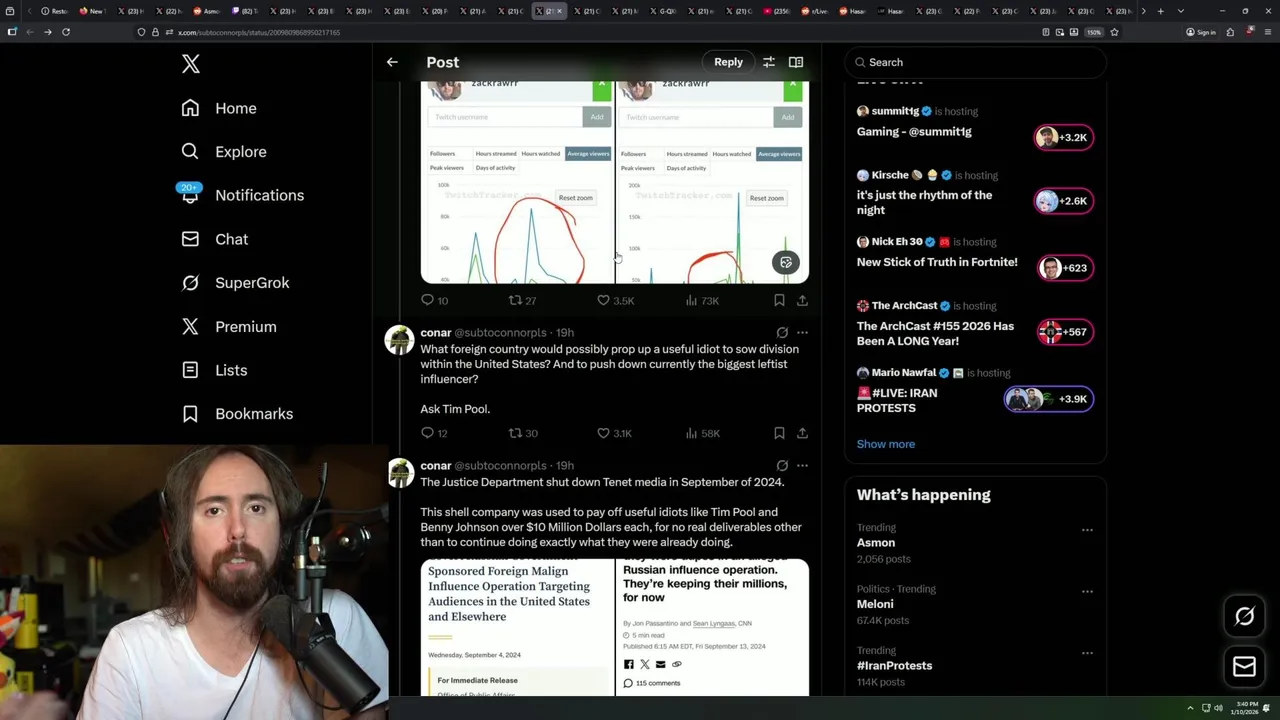Open the reply sort filter icon
The image size is (1280, 720).
(x=769, y=62)
